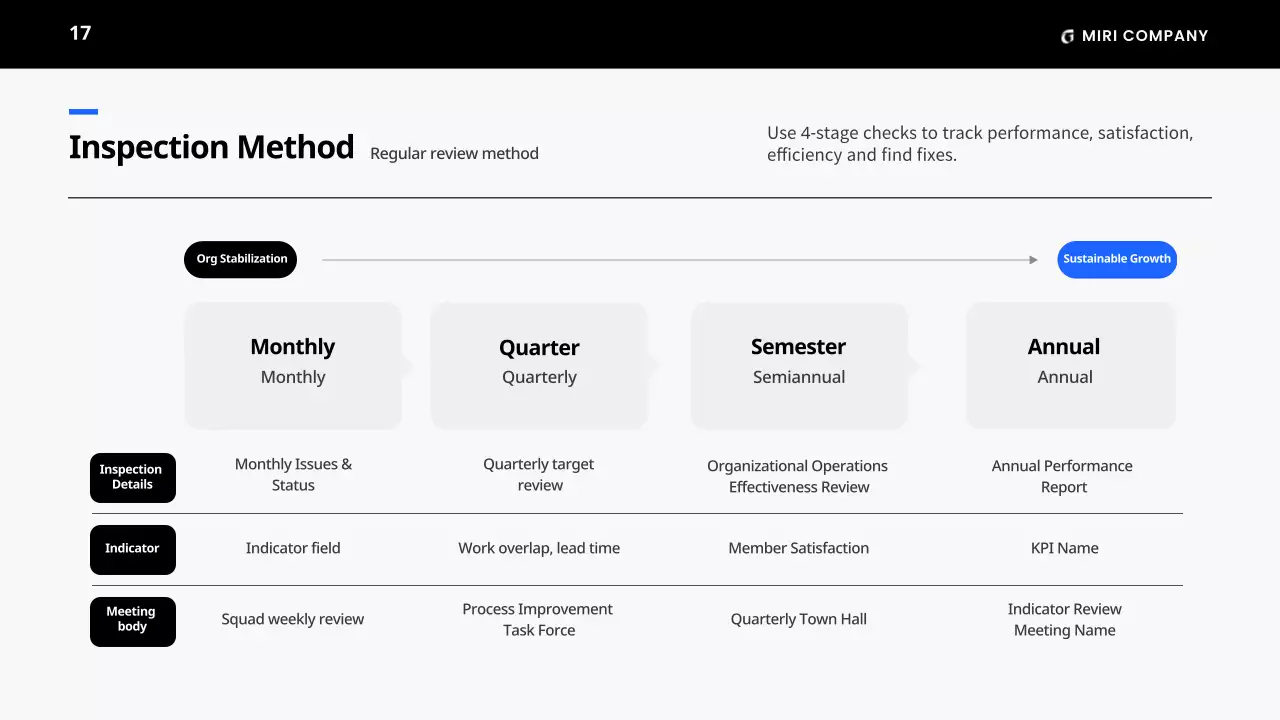The width and height of the screenshot is (1280, 720).
Task: Select the Semester stage card
Action: pyautogui.click(x=799, y=365)
